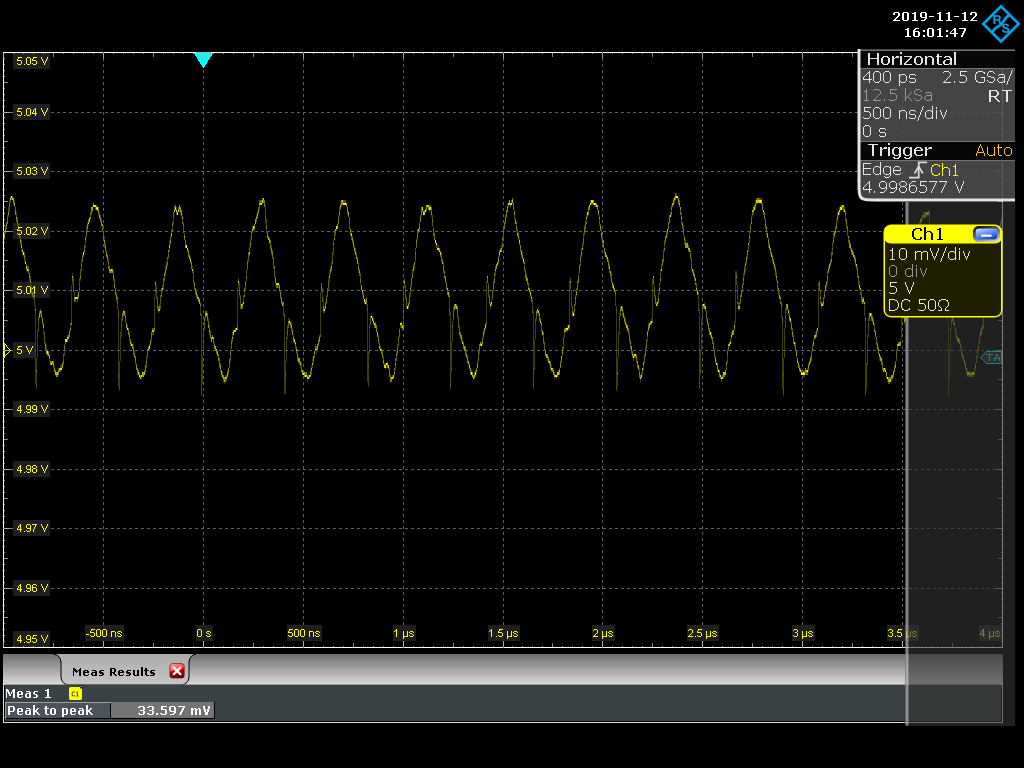Image resolution: width=1024 pixels, height=768 pixels.
Task: Click the cyan trigger position marker
Action: point(204,60)
